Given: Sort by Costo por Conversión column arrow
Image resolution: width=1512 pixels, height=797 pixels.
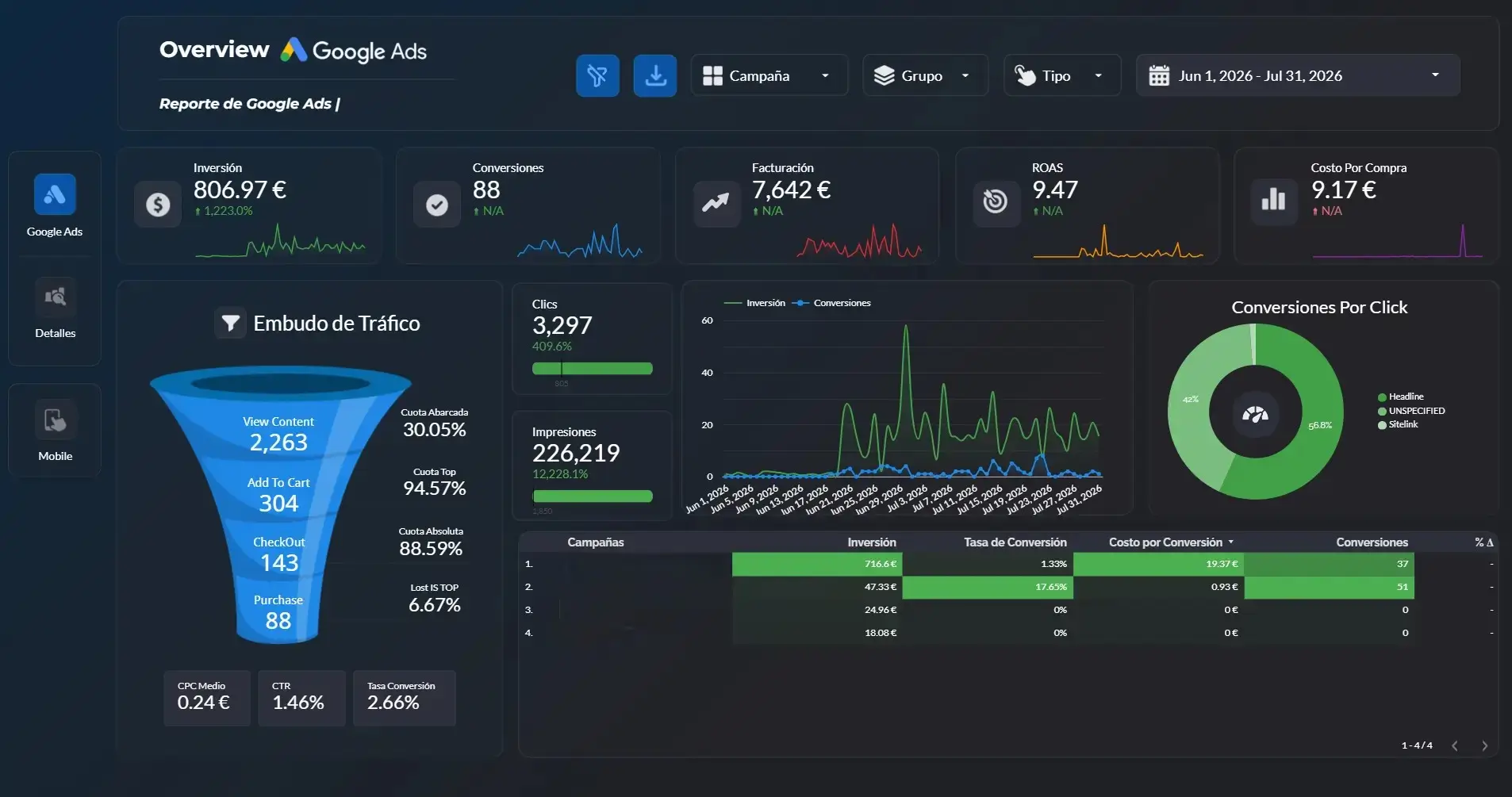Looking at the screenshot, I should (1231, 542).
